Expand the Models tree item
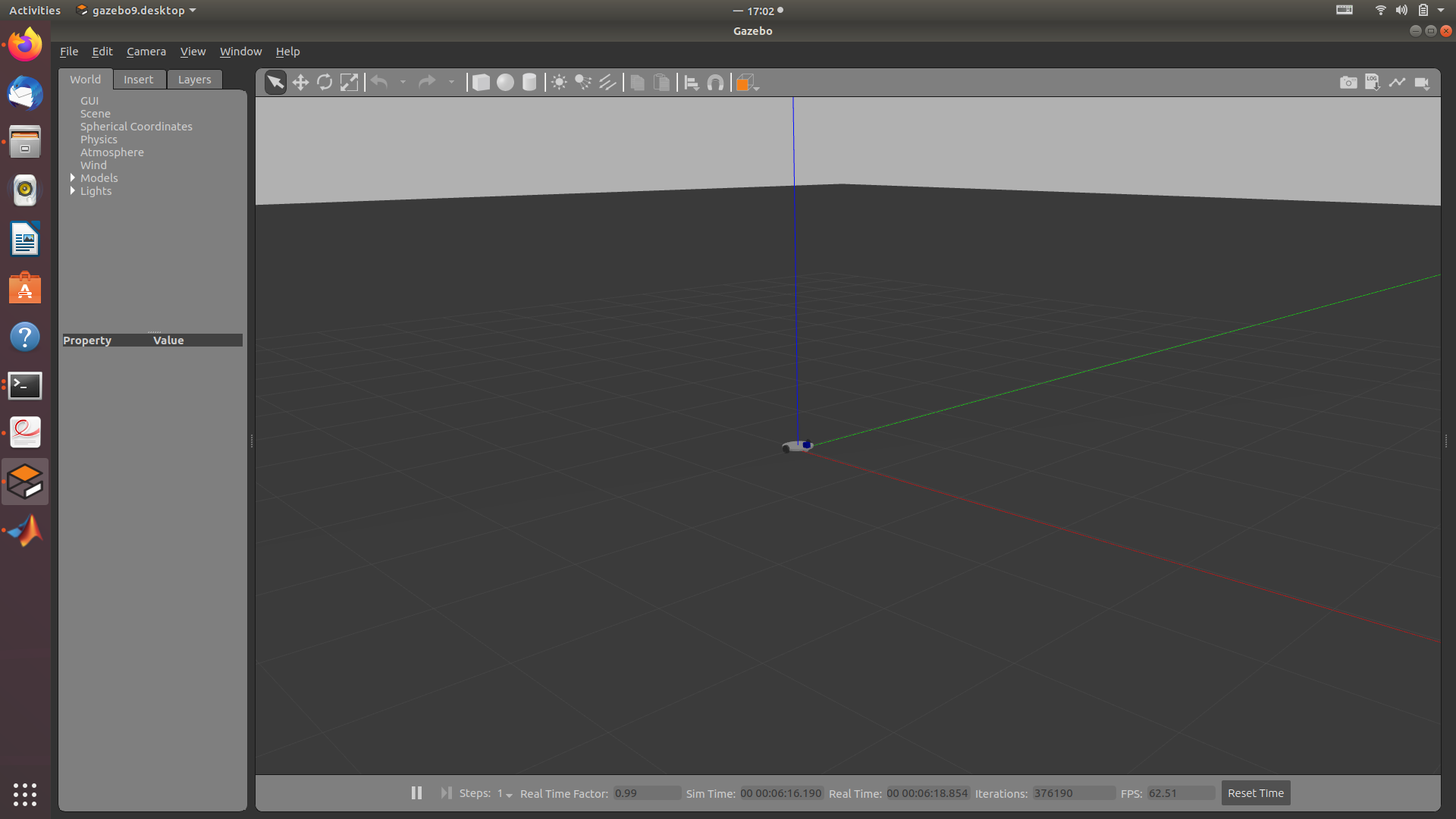The width and height of the screenshot is (1456, 819). 73,177
